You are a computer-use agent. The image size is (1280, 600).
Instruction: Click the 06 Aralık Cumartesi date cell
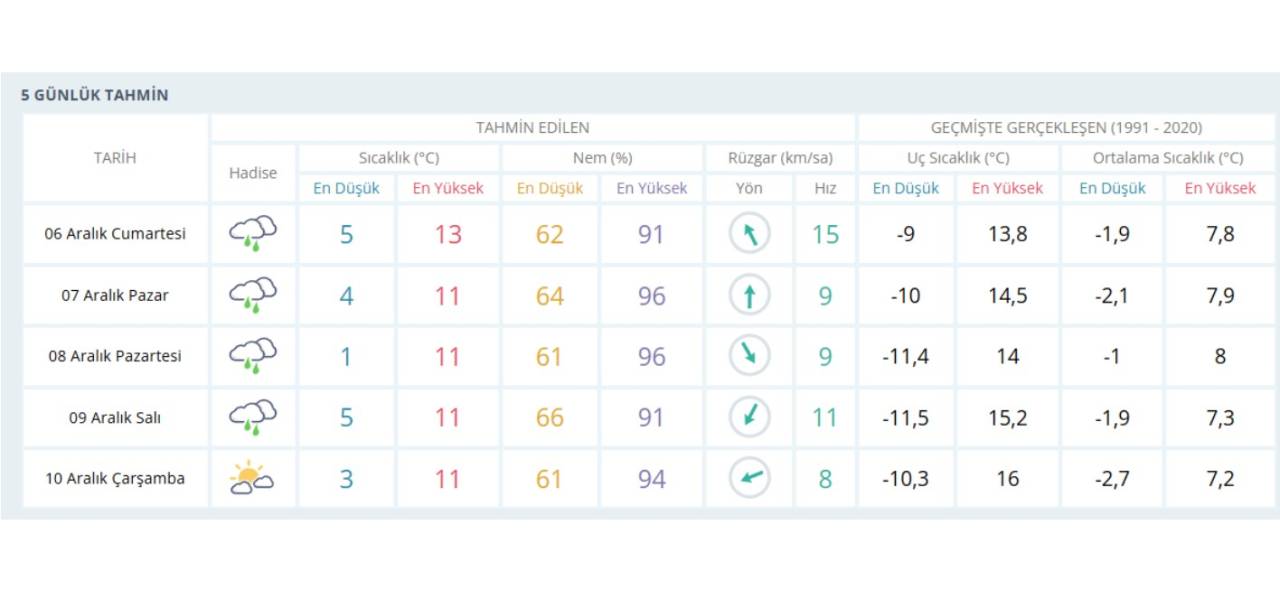[115, 234]
